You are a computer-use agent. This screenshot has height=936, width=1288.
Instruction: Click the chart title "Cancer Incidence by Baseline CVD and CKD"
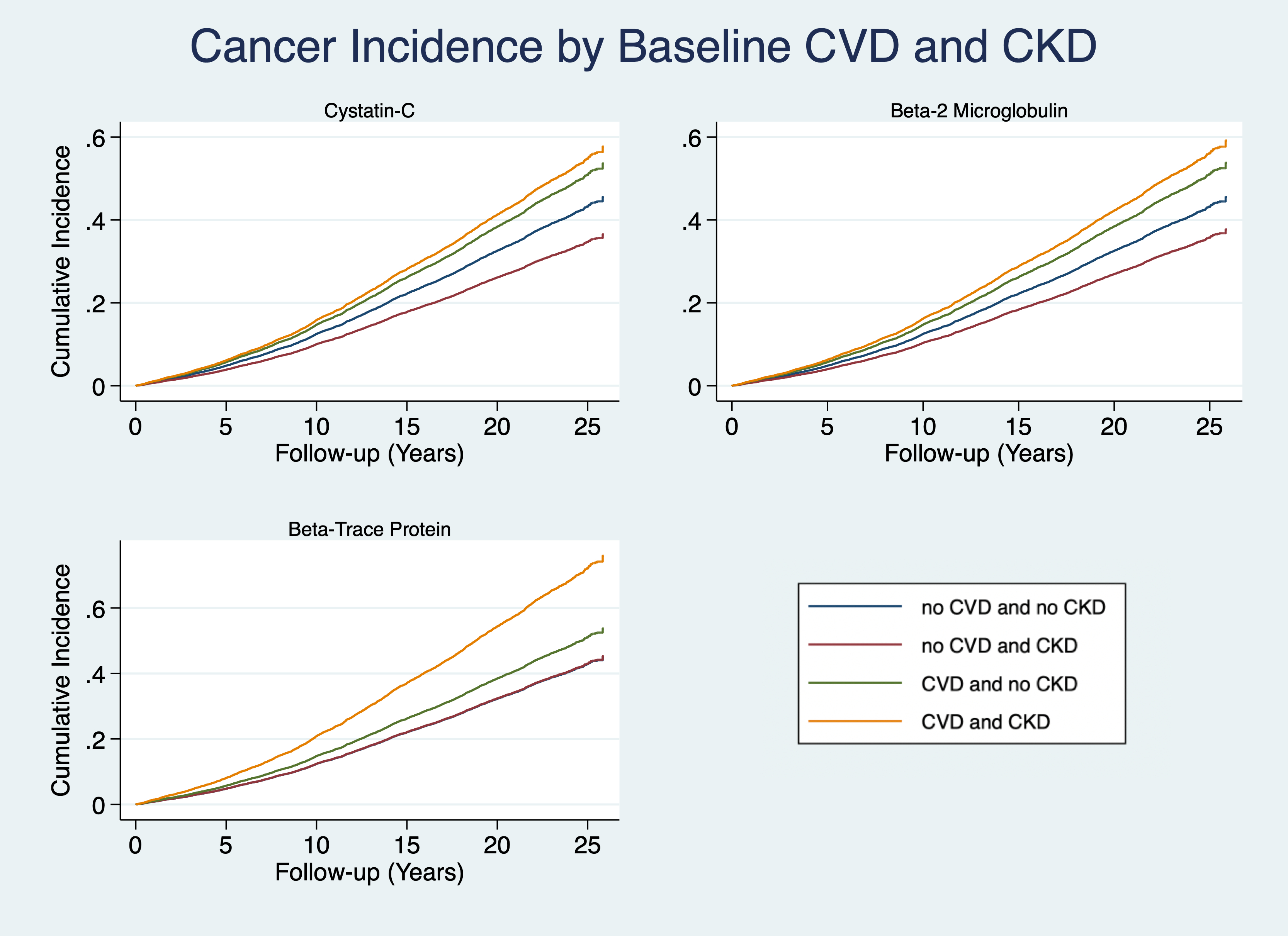click(x=643, y=47)
